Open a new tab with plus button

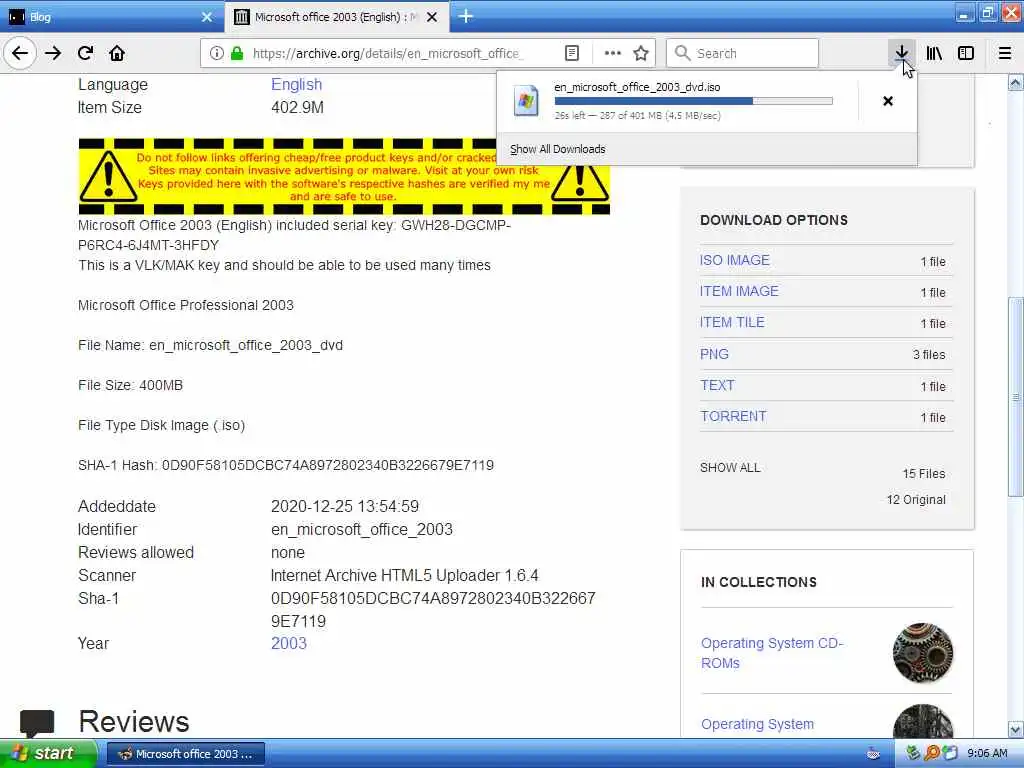pyautogui.click(x=466, y=17)
